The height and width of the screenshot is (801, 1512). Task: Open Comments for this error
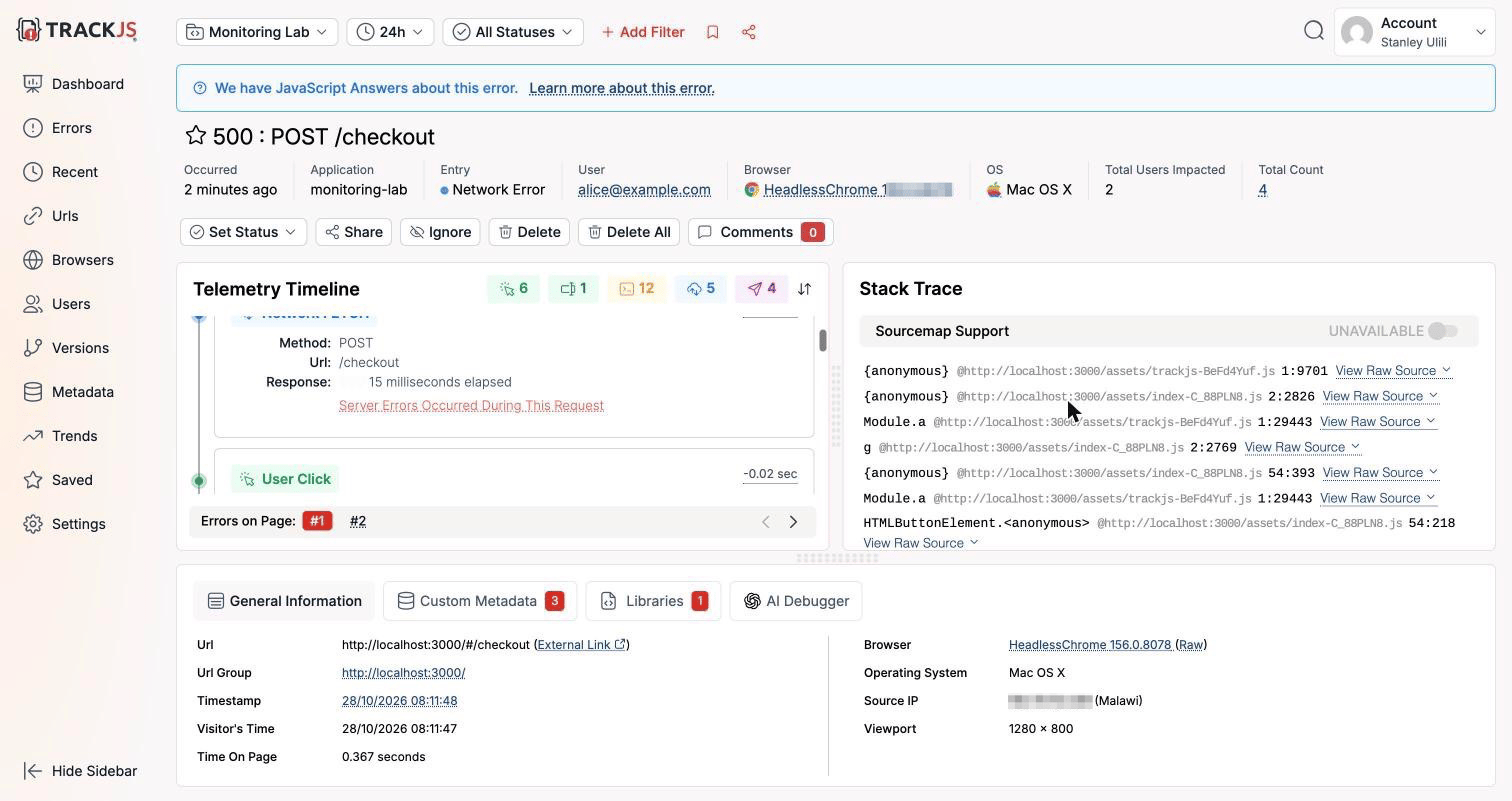click(x=760, y=232)
